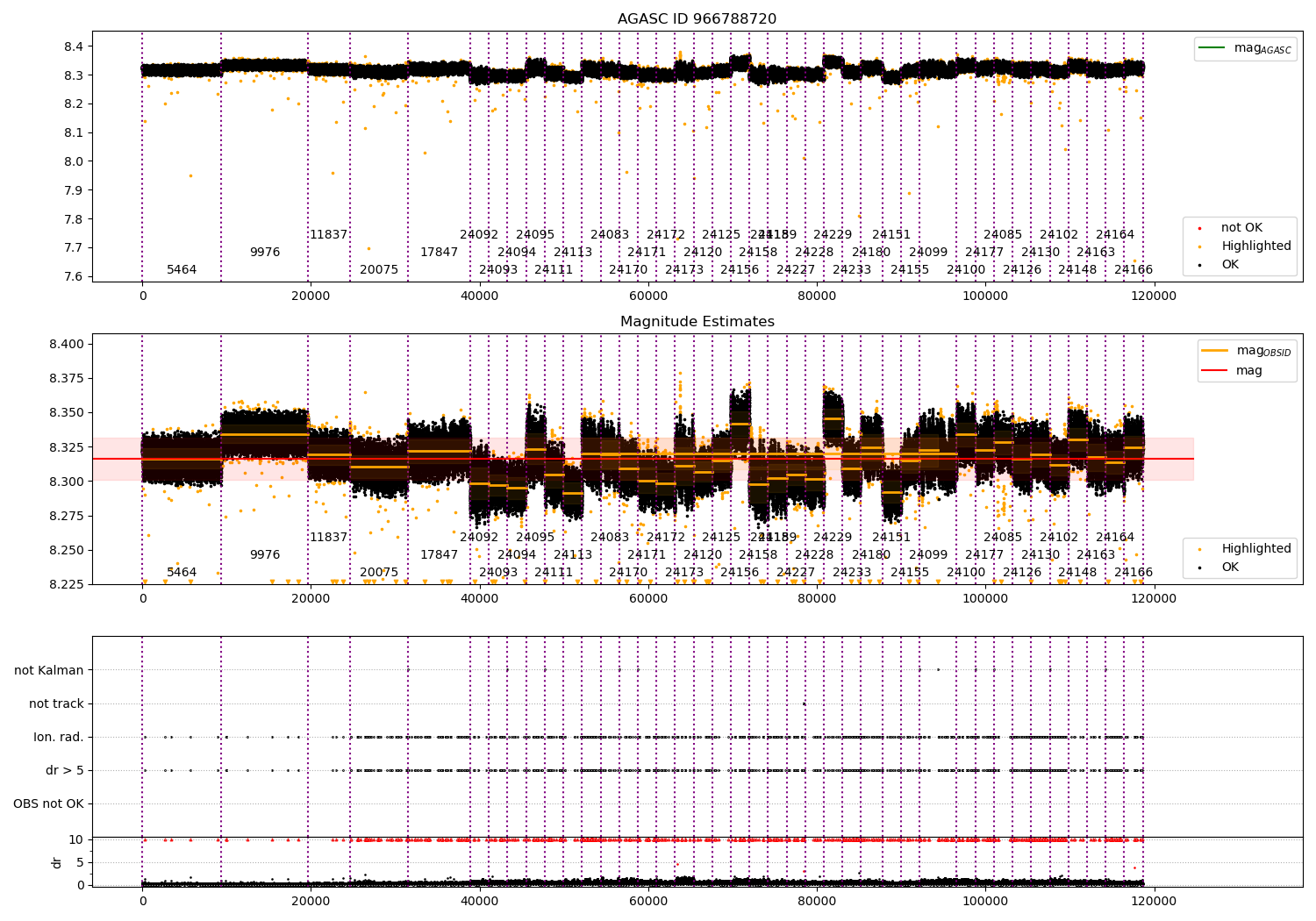Click the 8.4 tick on the top y-axis

point(74,46)
